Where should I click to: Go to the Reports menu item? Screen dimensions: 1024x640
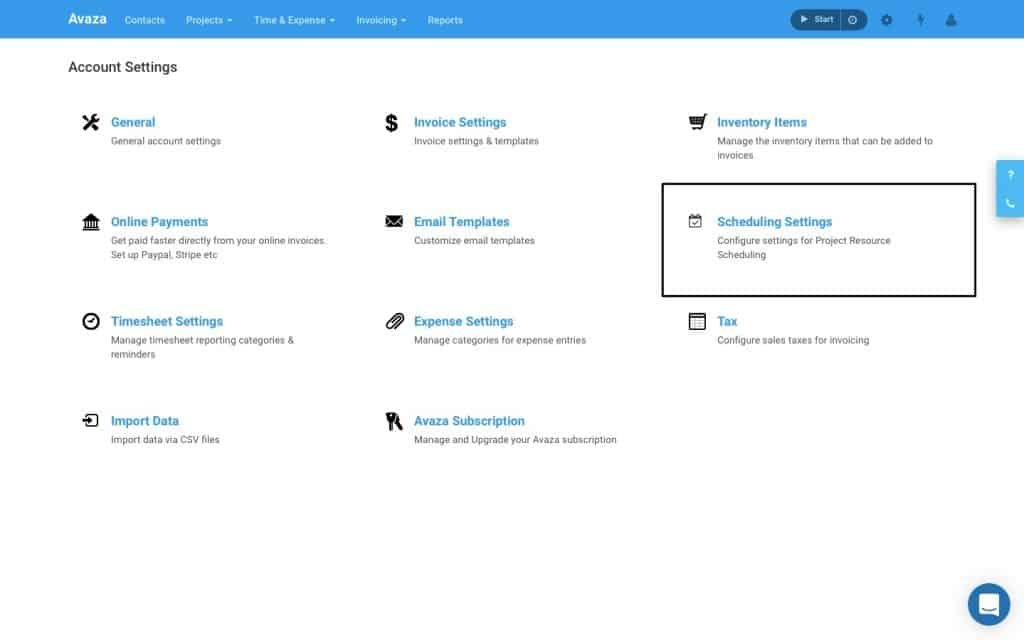[x=444, y=19]
